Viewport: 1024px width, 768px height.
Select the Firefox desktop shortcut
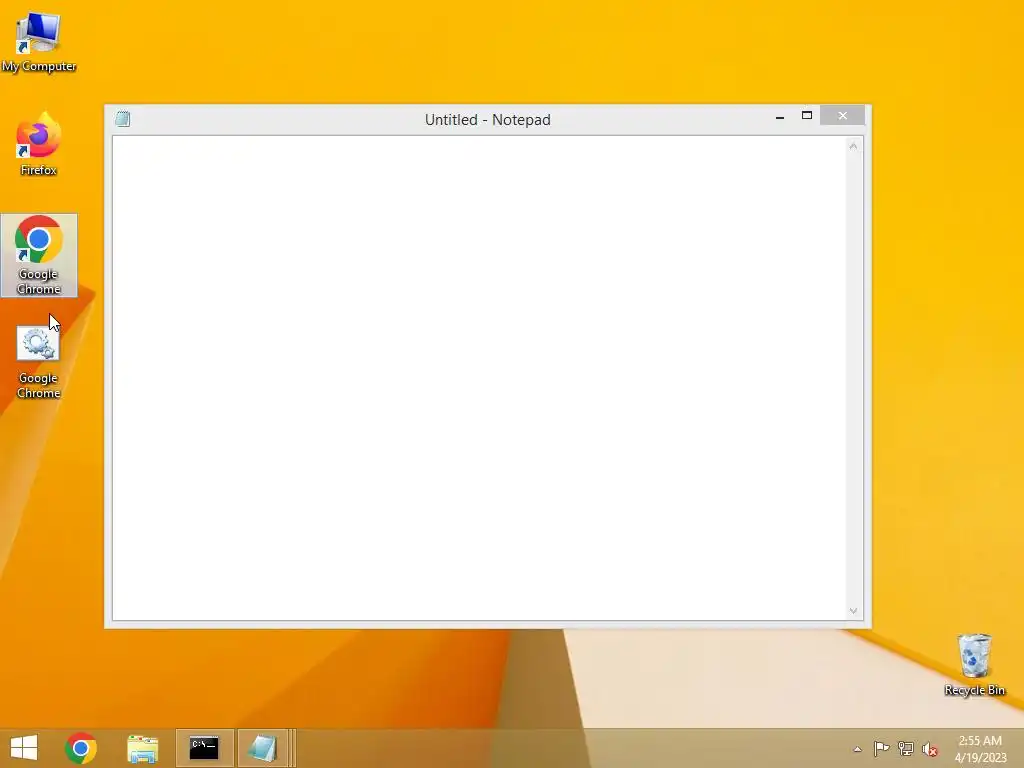click(39, 144)
